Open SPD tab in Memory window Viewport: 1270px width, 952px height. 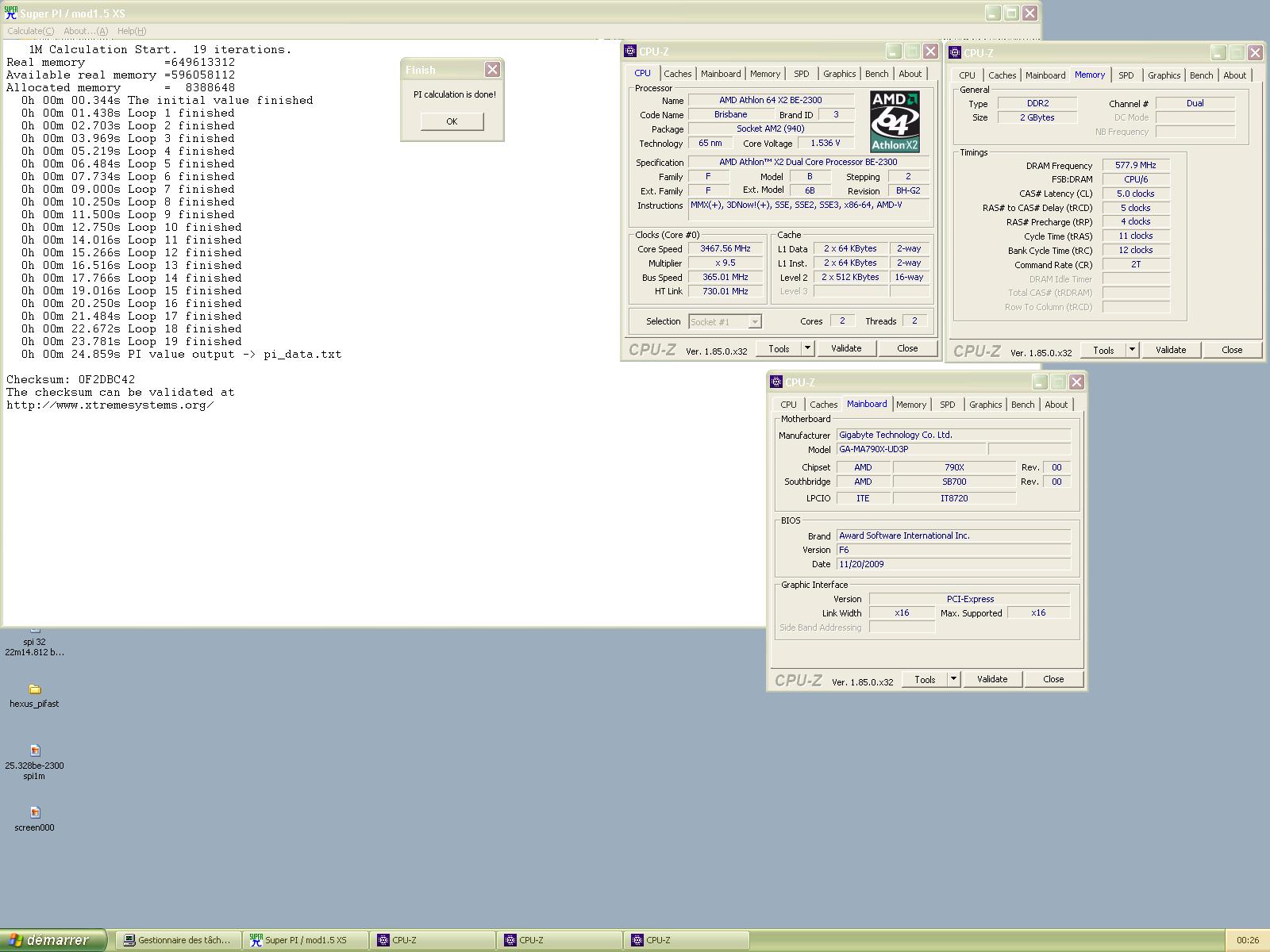(x=1126, y=75)
